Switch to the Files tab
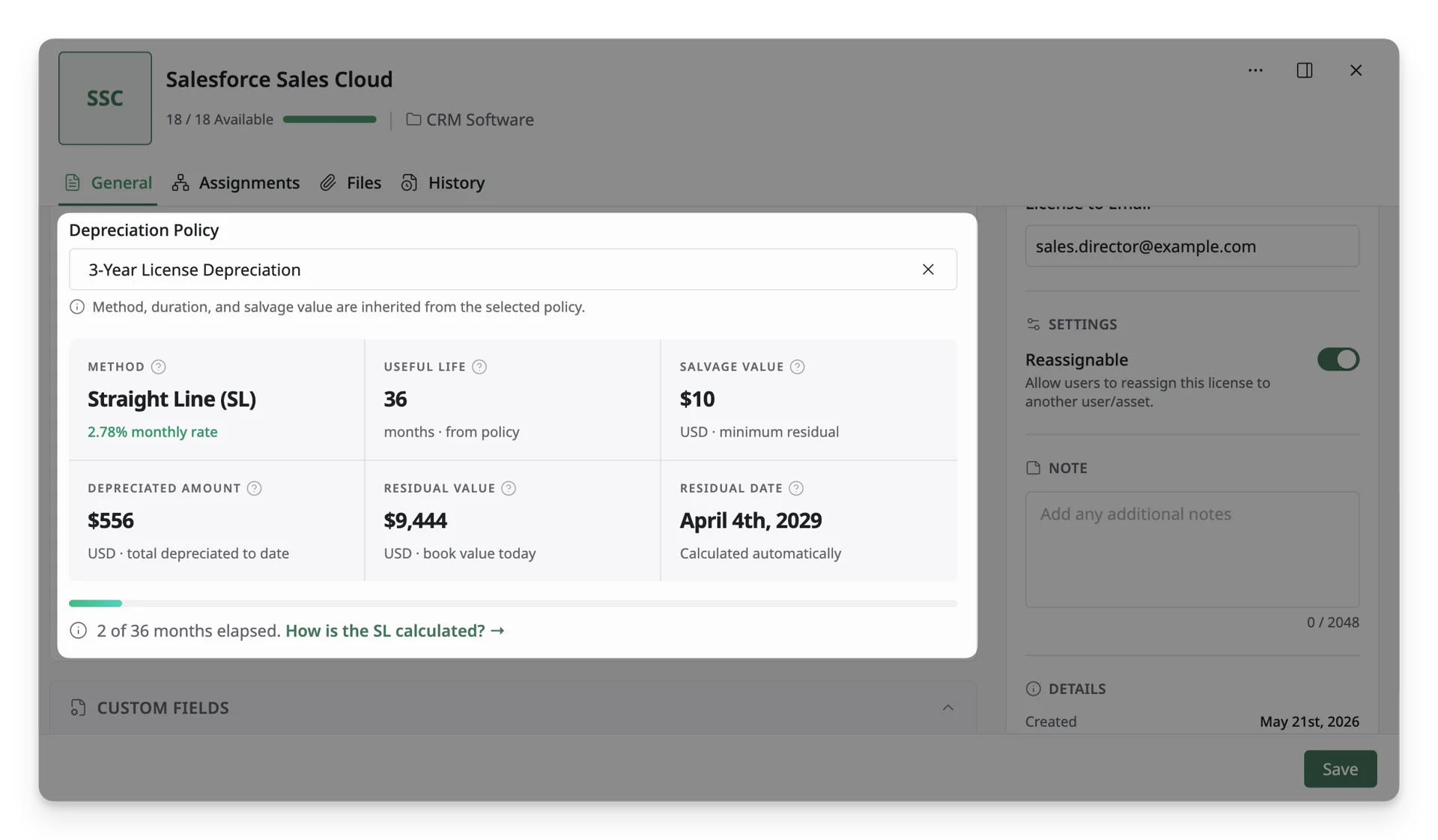The width and height of the screenshot is (1438, 840). tap(351, 183)
